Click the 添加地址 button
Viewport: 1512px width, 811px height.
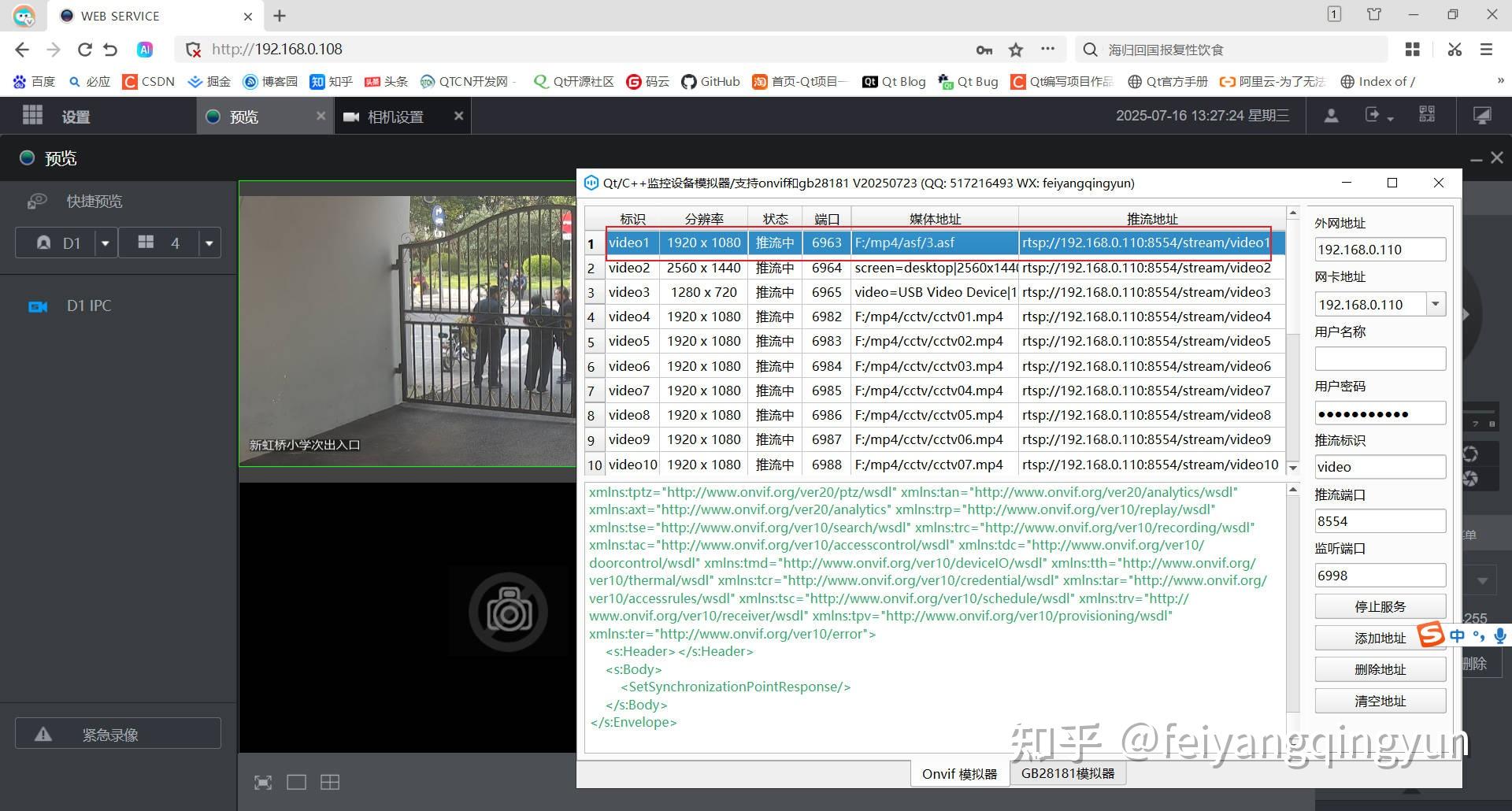pos(1380,637)
